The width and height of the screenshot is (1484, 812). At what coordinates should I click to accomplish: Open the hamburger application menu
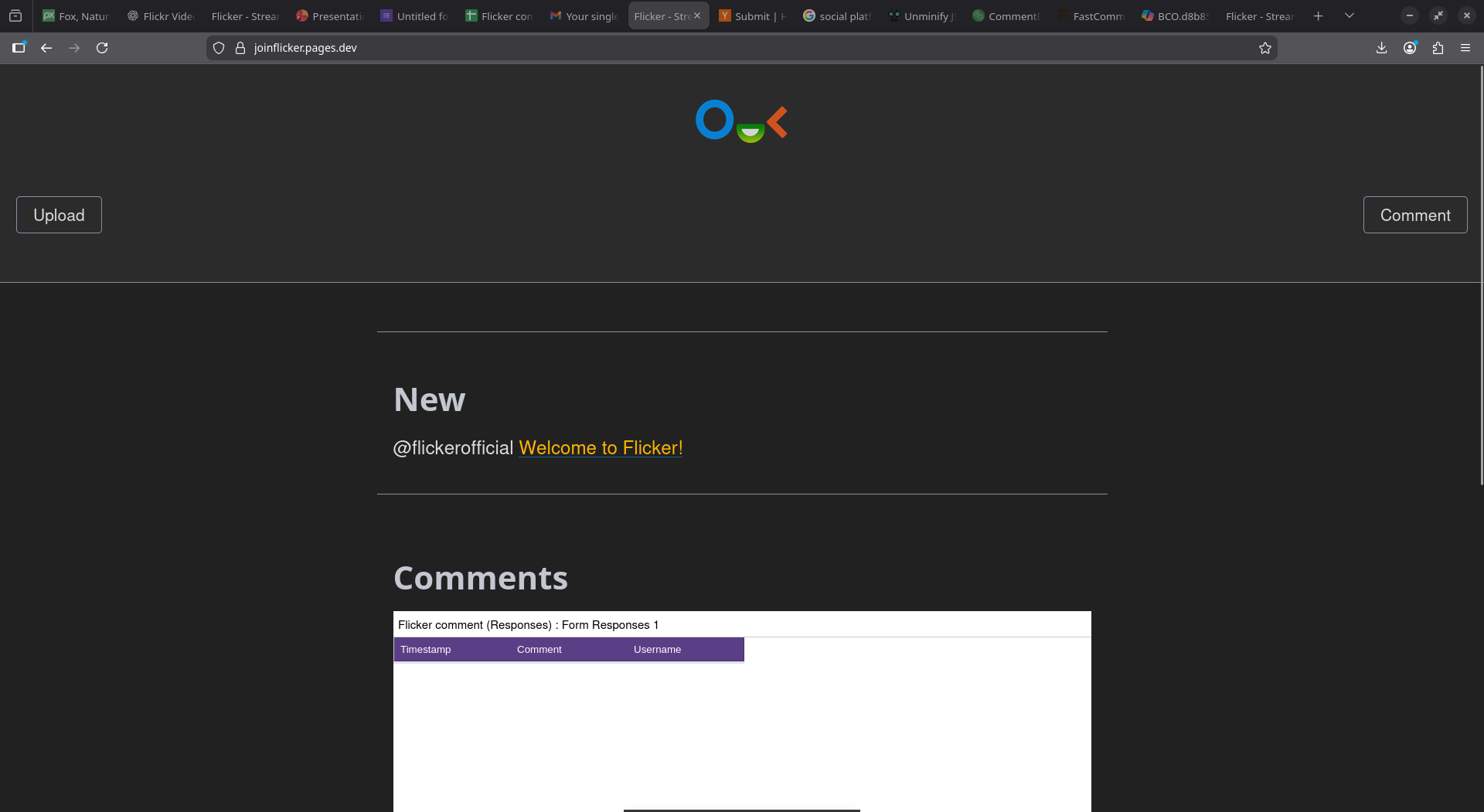1465,48
